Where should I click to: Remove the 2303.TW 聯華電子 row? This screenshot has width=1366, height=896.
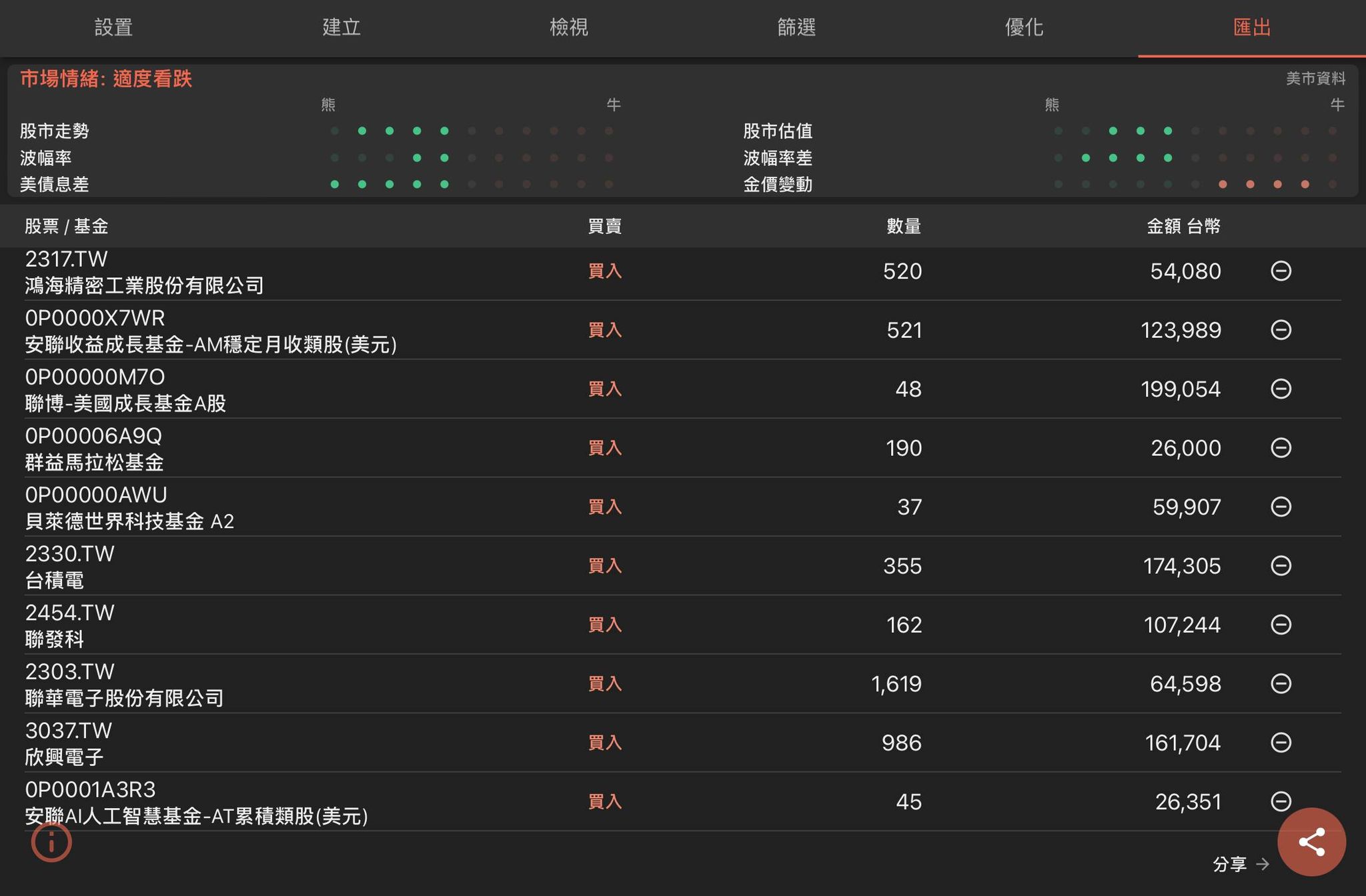[1281, 683]
